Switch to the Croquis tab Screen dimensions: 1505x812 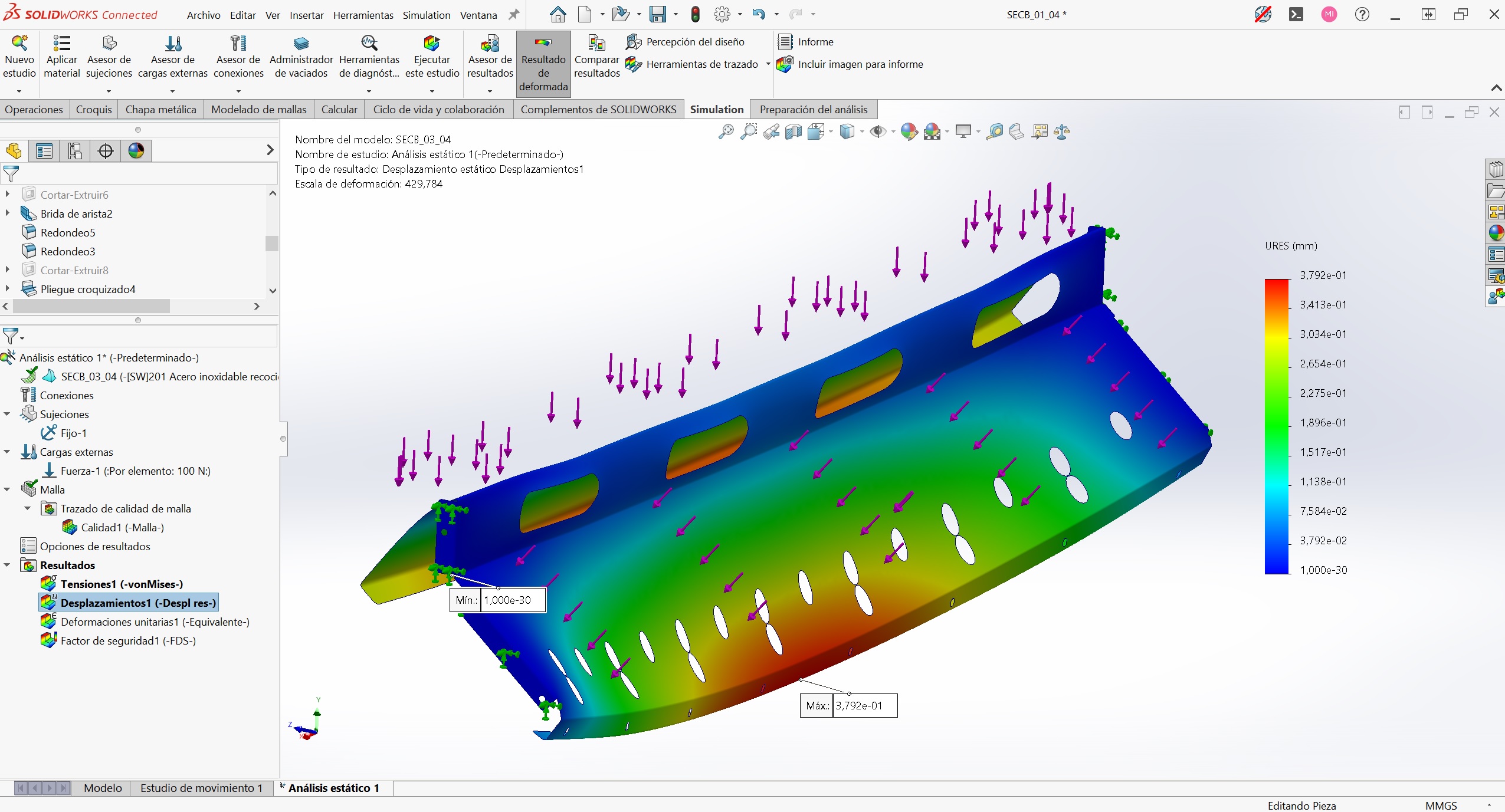[x=94, y=109]
